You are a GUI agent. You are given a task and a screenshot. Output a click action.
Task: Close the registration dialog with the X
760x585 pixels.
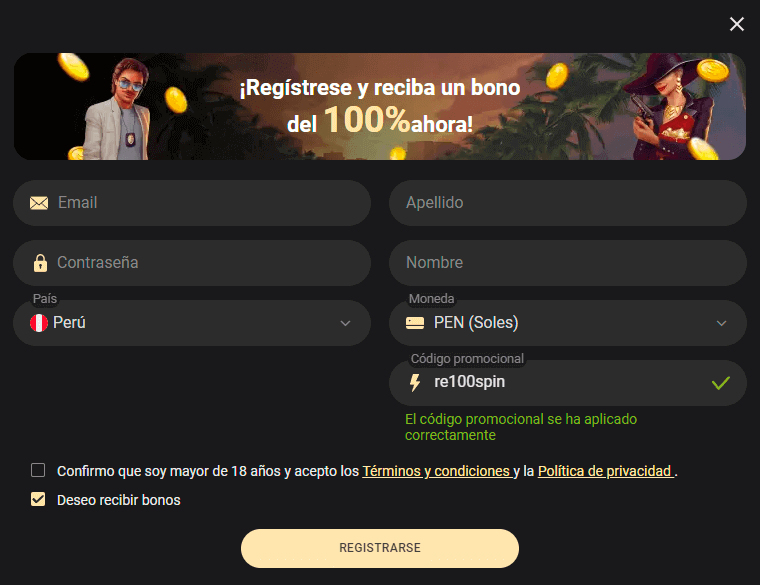(x=737, y=24)
